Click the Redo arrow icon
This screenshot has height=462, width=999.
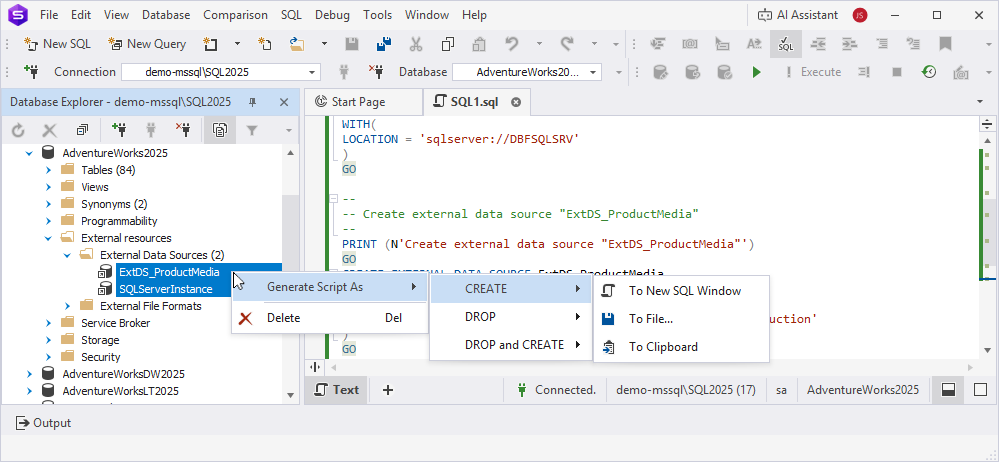566,44
